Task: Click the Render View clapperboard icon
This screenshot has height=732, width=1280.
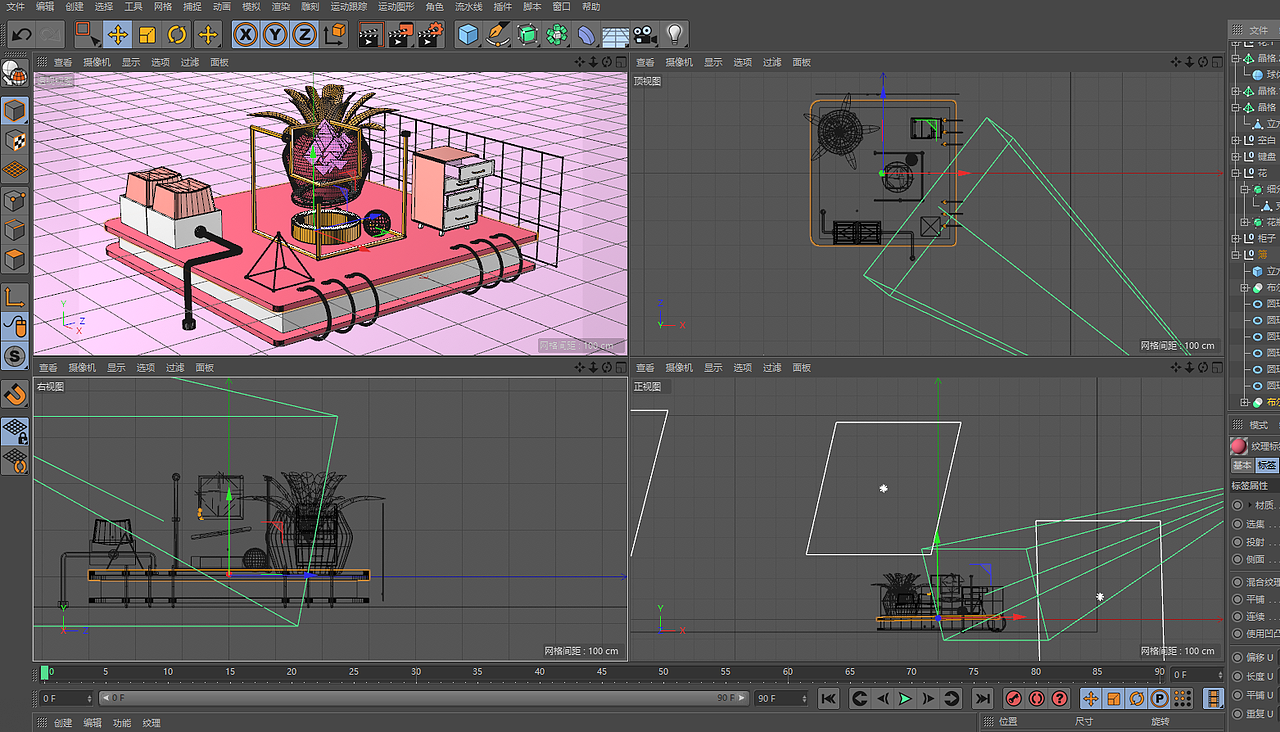Action: [370, 35]
